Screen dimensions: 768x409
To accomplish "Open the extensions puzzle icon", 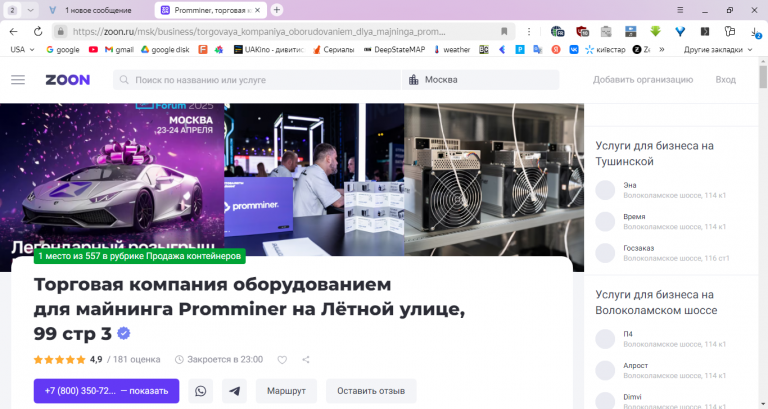I will click(x=730, y=31).
